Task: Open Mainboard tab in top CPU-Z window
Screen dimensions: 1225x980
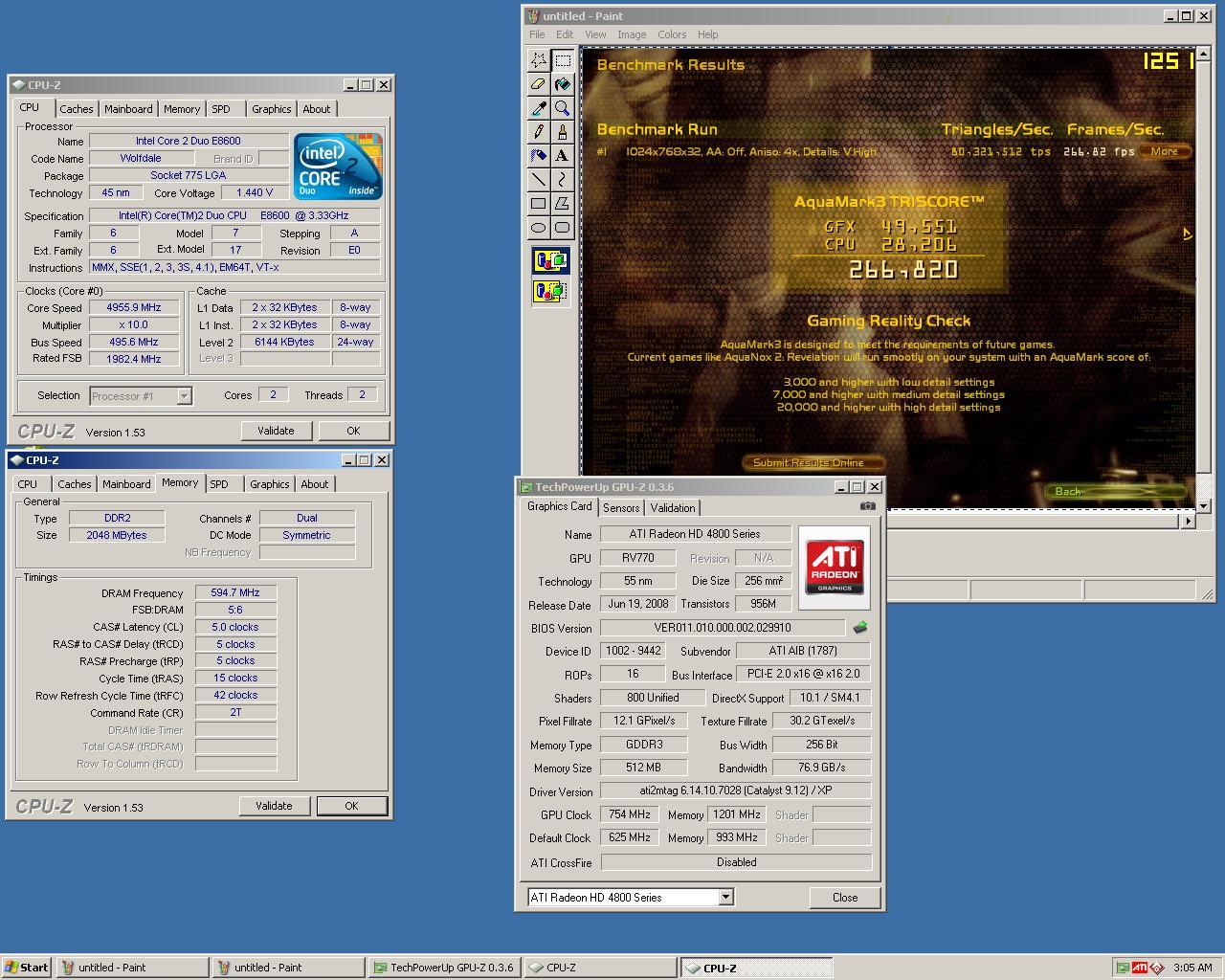Action: pos(128,109)
